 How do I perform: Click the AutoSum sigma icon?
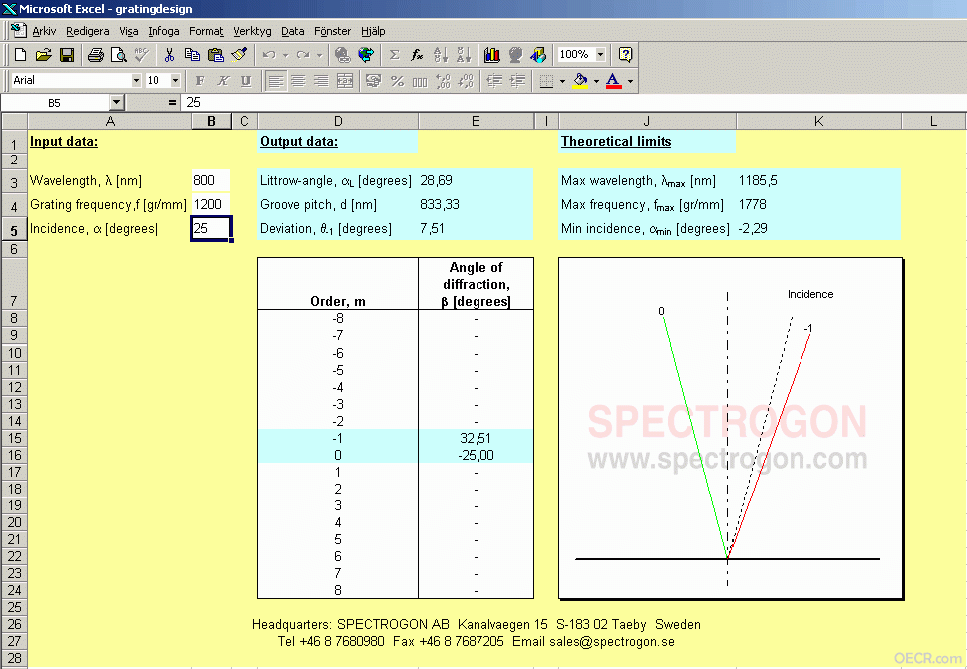click(395, 55)
